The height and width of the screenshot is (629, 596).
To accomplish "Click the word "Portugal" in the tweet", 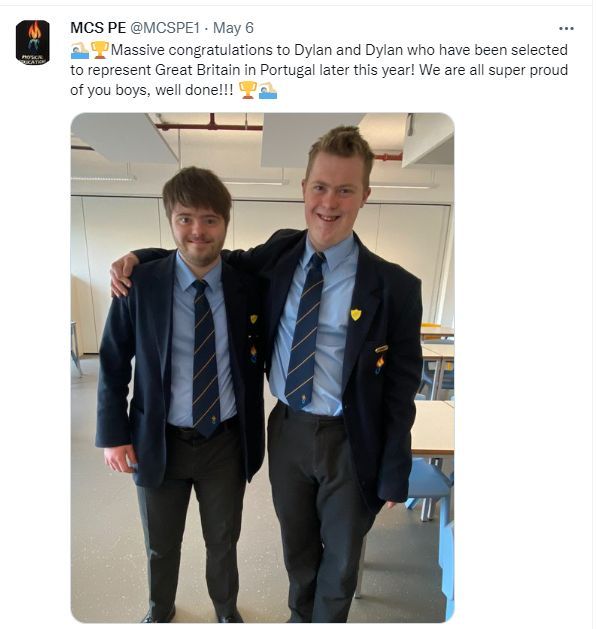I will (x=288, y=70).
